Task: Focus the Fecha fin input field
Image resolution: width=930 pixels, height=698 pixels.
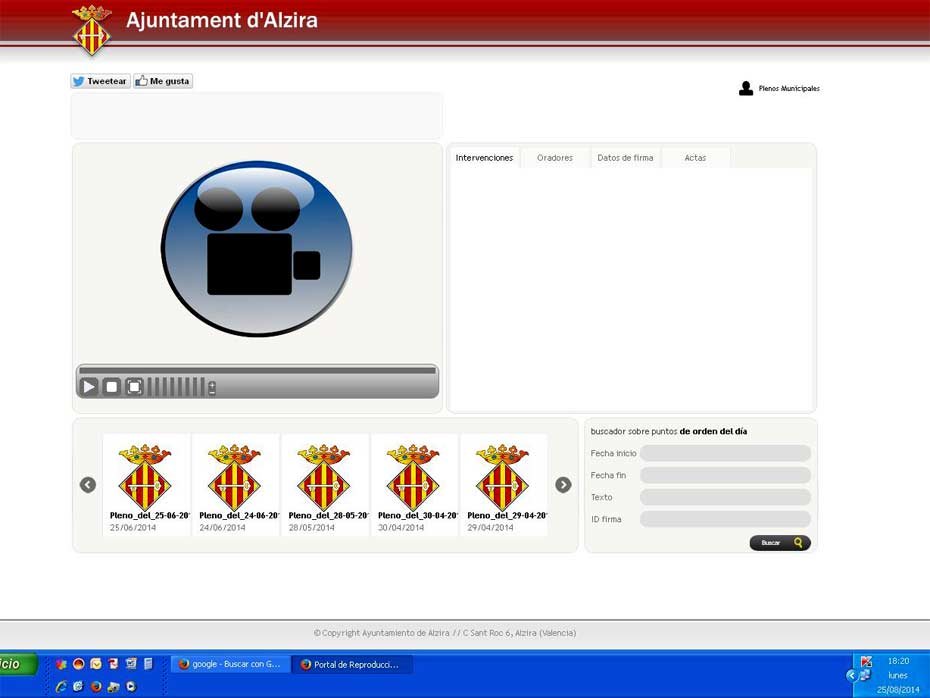Action: (x=725, y=475)
